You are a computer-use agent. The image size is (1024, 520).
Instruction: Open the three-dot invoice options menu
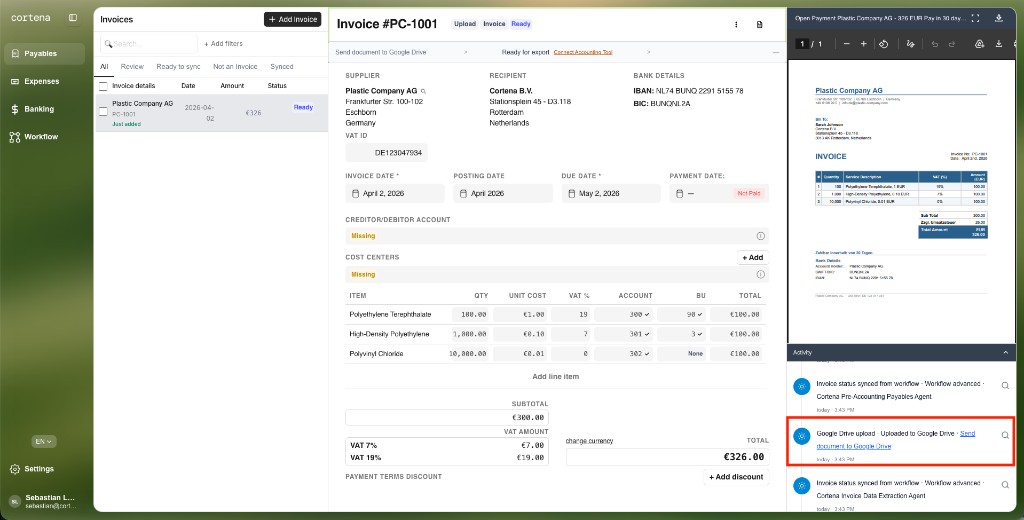[736, 24]
